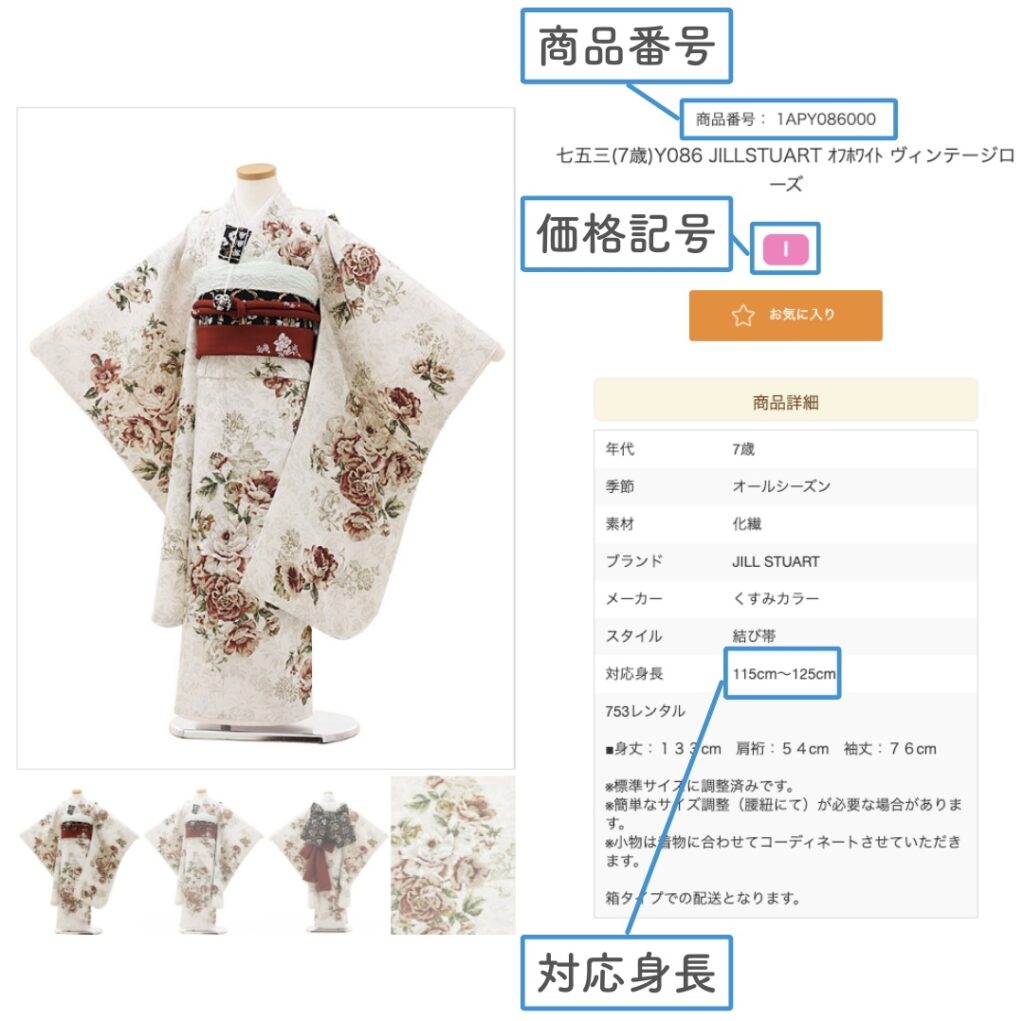Screen dimensions: 1024x1021
Task: Open the front-view kimono thumbnail
Action: click(x=79, y=856)
